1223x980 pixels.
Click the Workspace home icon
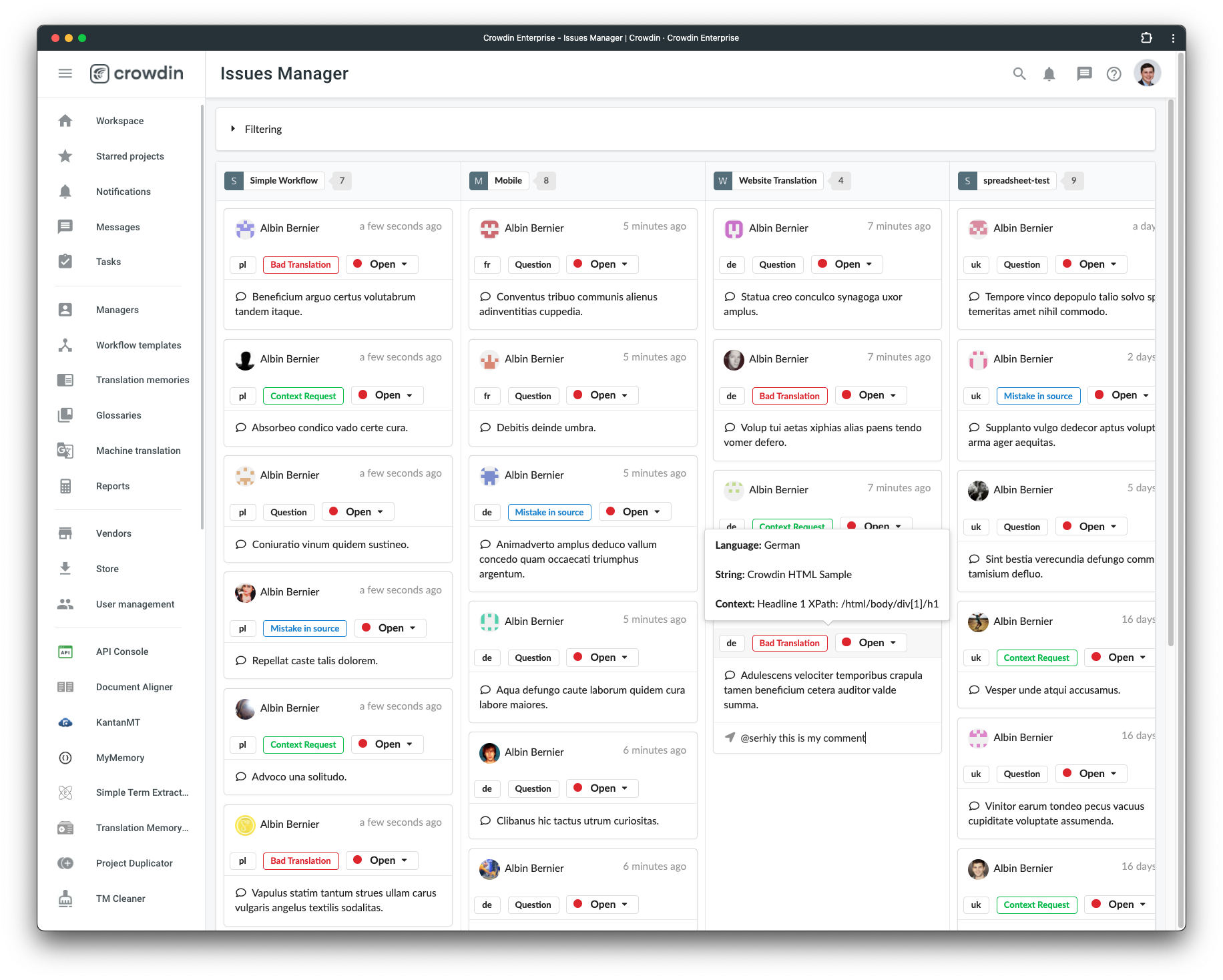click(x=65, y=121)
